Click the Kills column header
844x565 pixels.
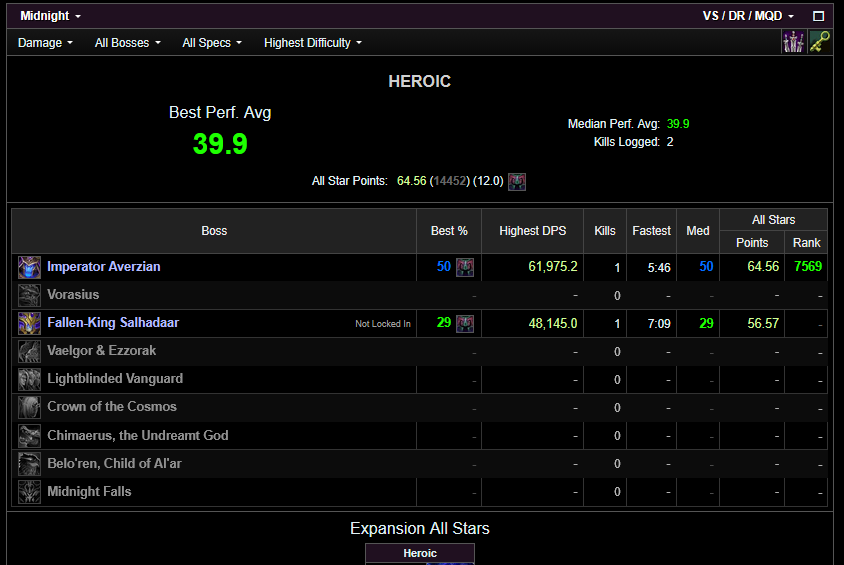tap(605, 231)
